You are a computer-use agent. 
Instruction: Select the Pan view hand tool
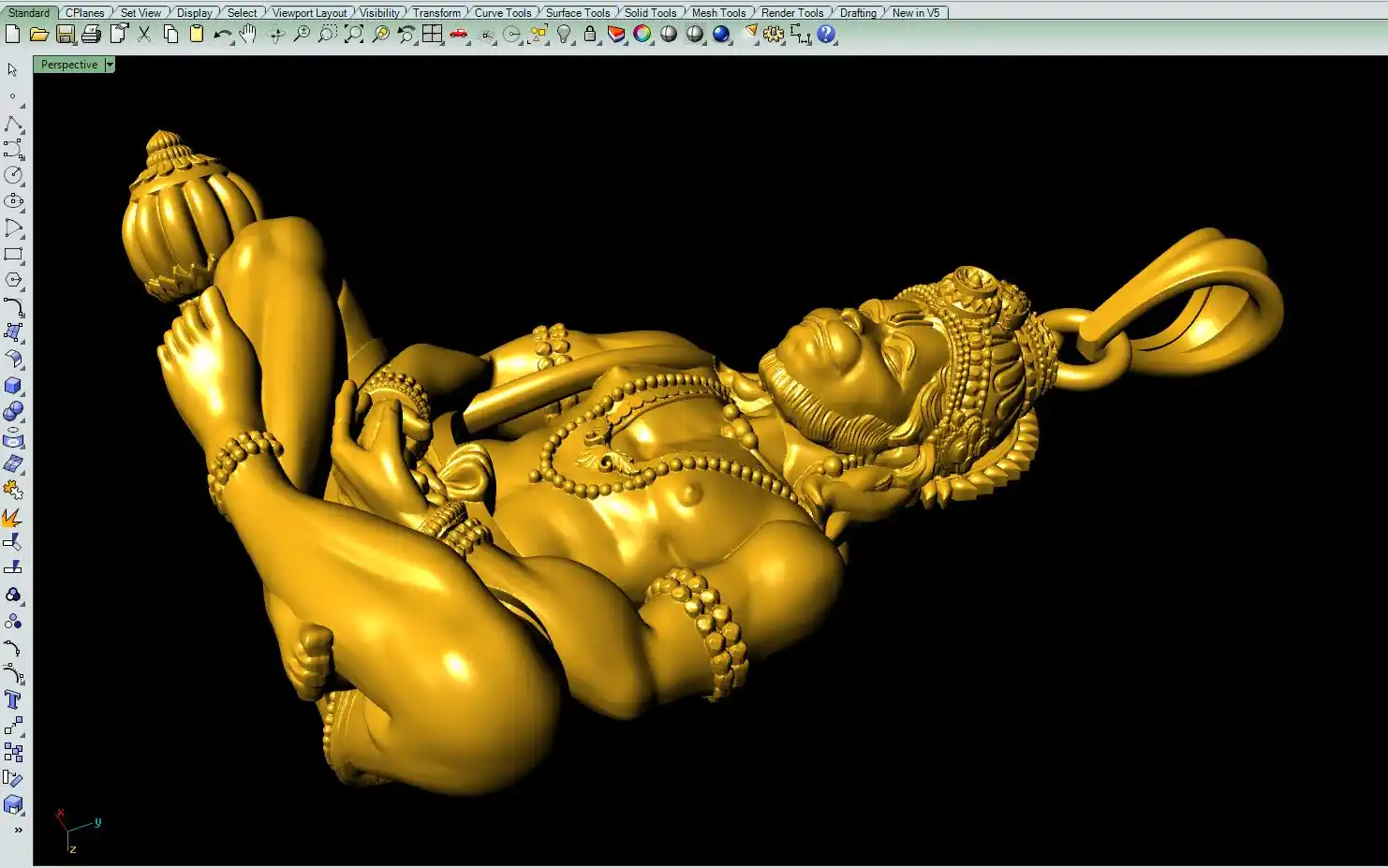248,35
